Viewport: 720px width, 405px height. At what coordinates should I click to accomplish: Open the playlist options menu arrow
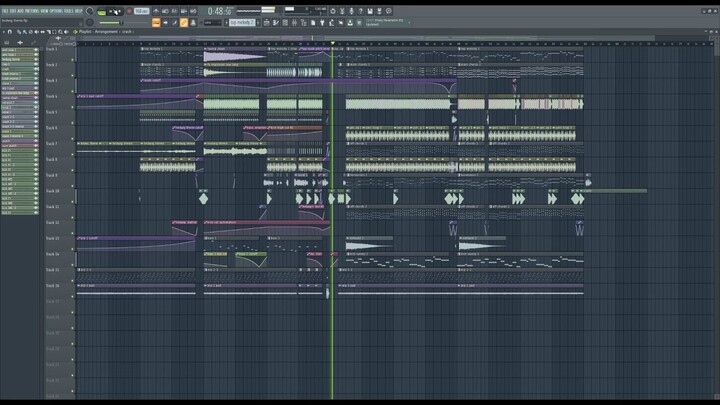(4, 32)
